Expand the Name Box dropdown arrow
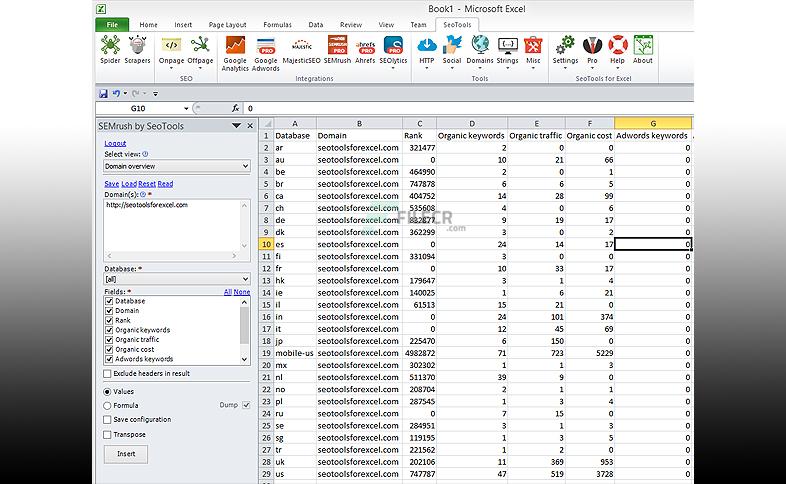This screenshot has width=786, height=484. pos(186,108)
